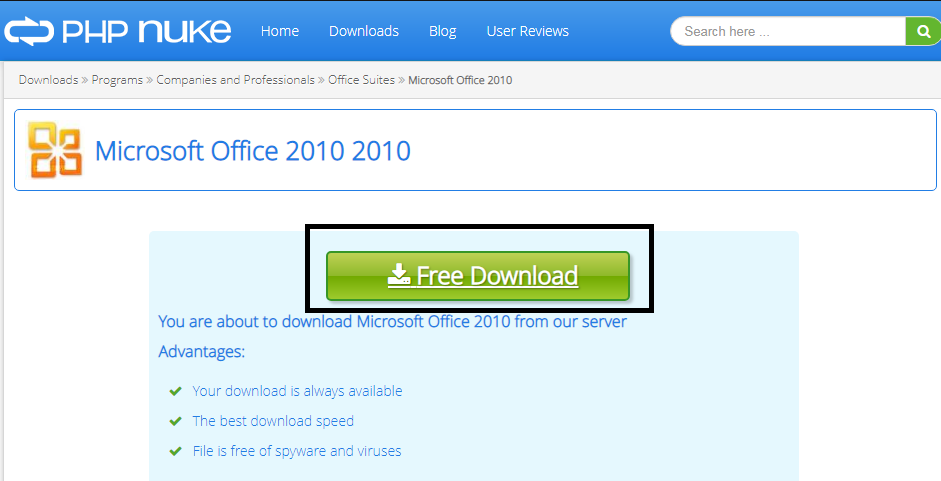The width and height of the screenshot is (941, 481).
Task: Click the 'Microsoft Office 2010 2010' heading
Action: click(253, 151)
